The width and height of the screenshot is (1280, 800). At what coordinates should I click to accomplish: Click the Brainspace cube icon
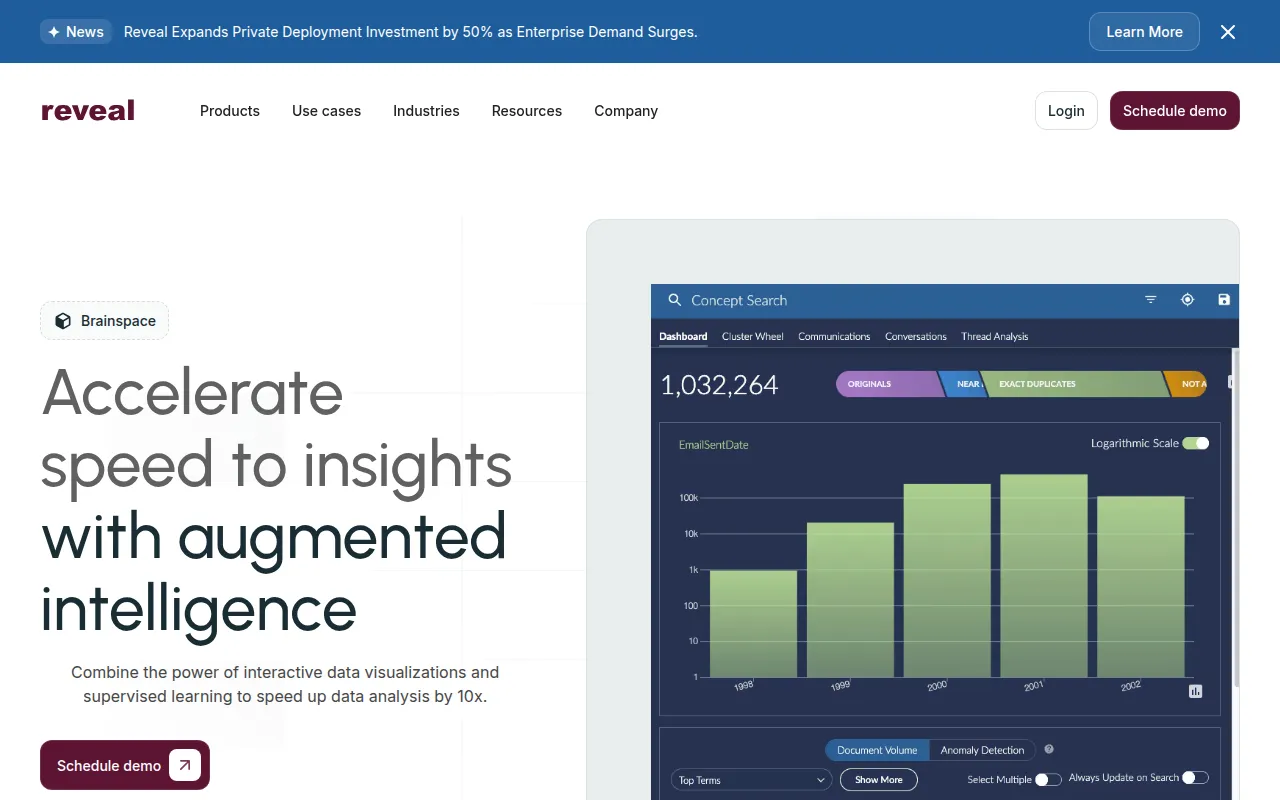(x=63, y=321)
